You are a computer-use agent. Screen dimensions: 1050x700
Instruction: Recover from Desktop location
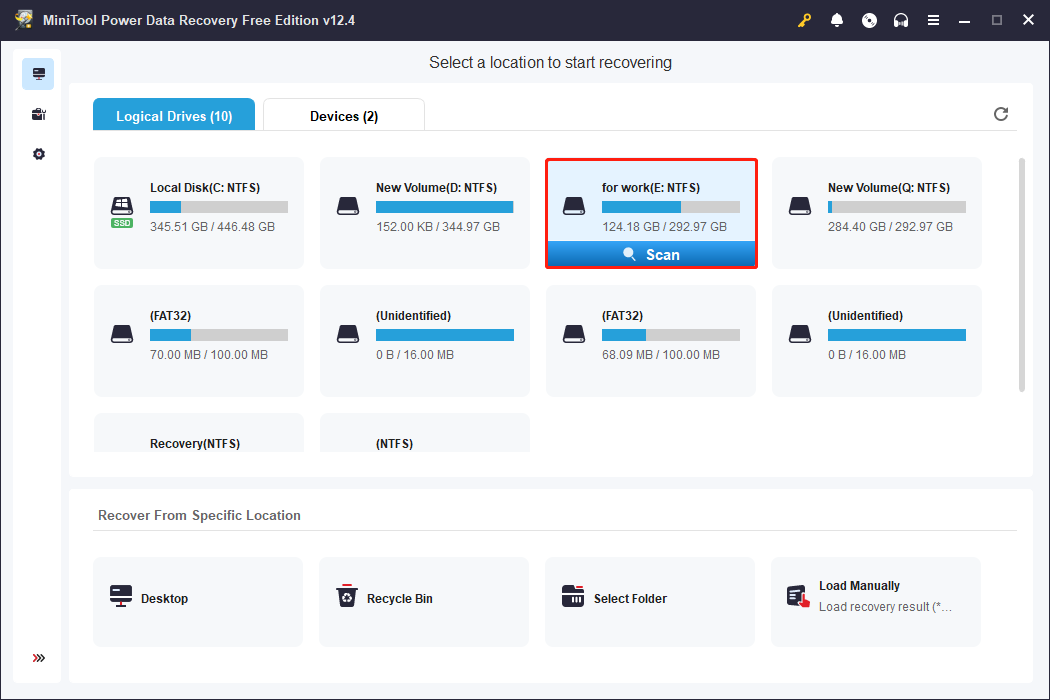198,602
